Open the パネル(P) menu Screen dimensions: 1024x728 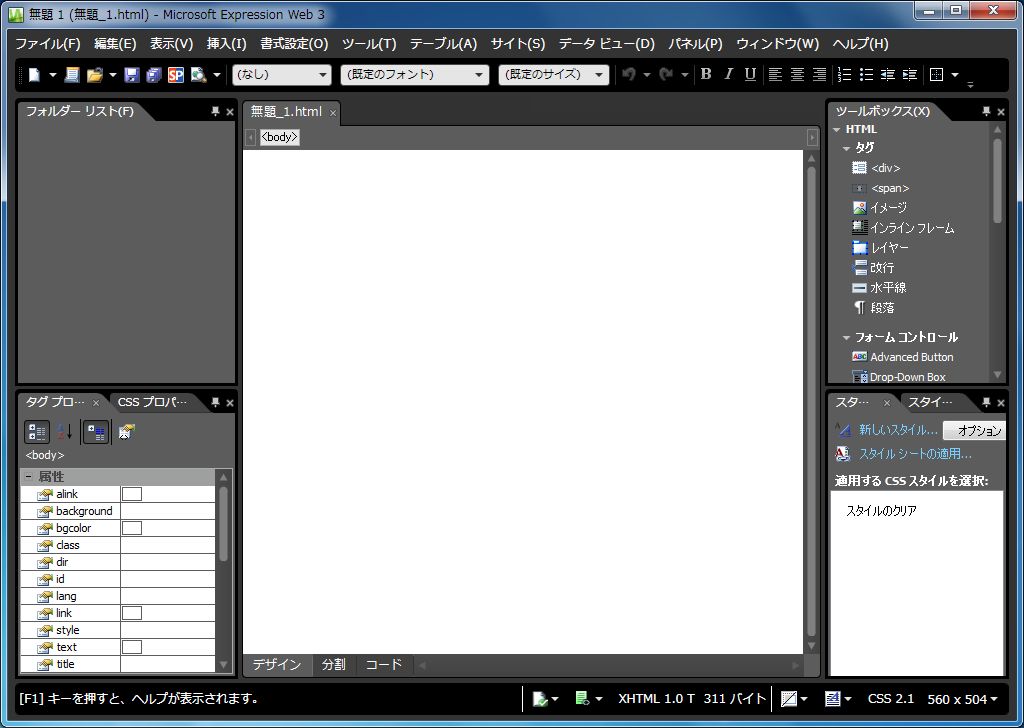tap(696, 44)
